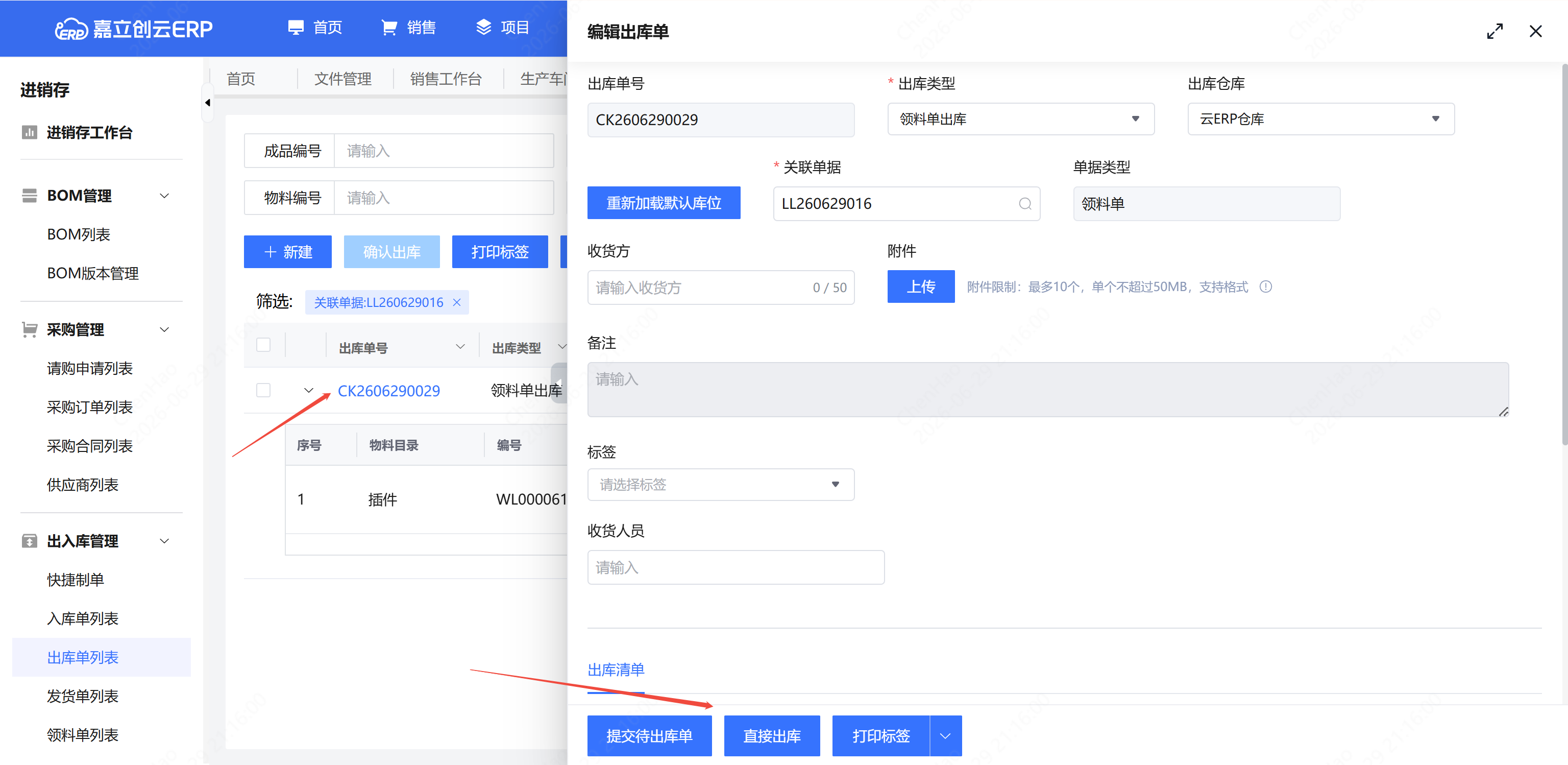
Task: Open the 项目 top navigation menu
Action: [x=502, y=28]
